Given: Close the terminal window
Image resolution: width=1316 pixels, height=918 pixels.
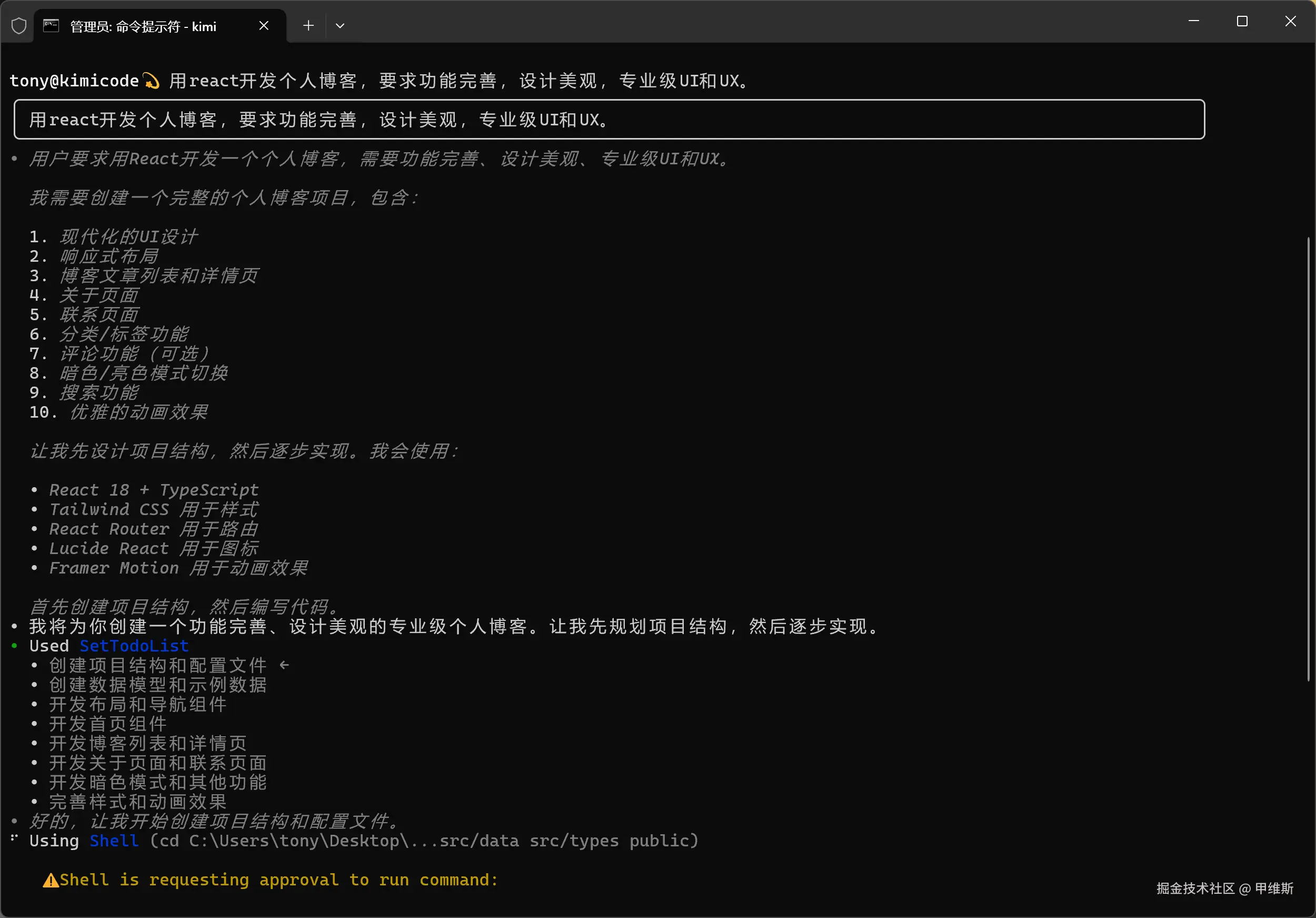Looking at the screenshot, I should pos(1290,21).
